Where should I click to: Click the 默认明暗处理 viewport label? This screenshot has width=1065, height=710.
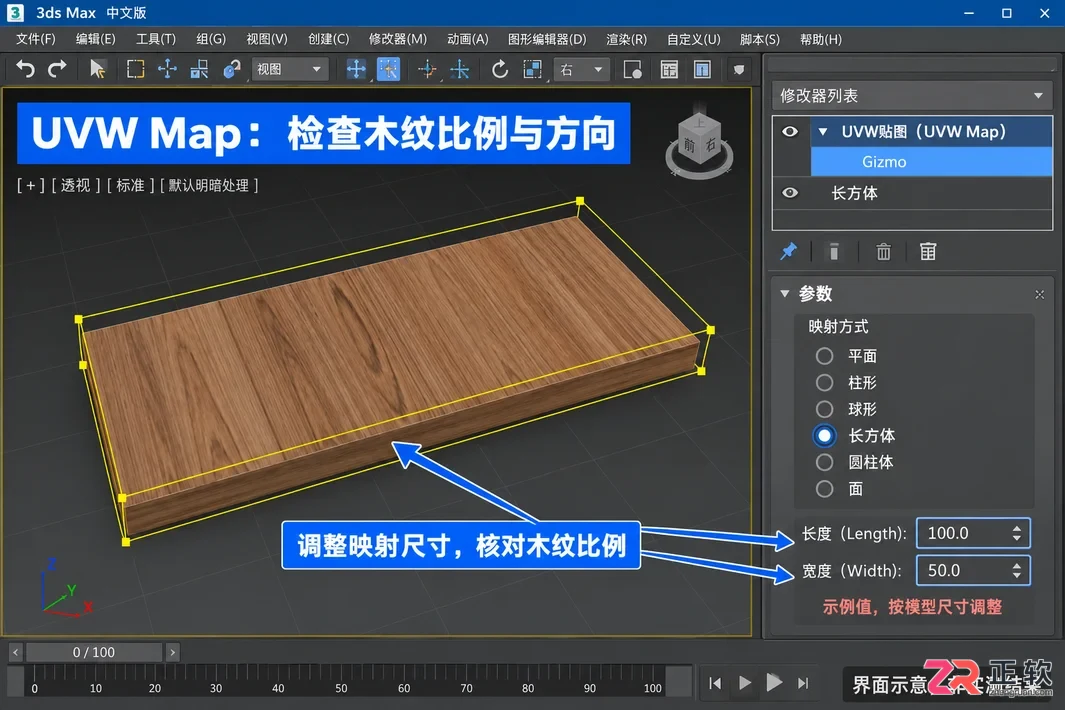pyautogui.click(x=209, y=185)
